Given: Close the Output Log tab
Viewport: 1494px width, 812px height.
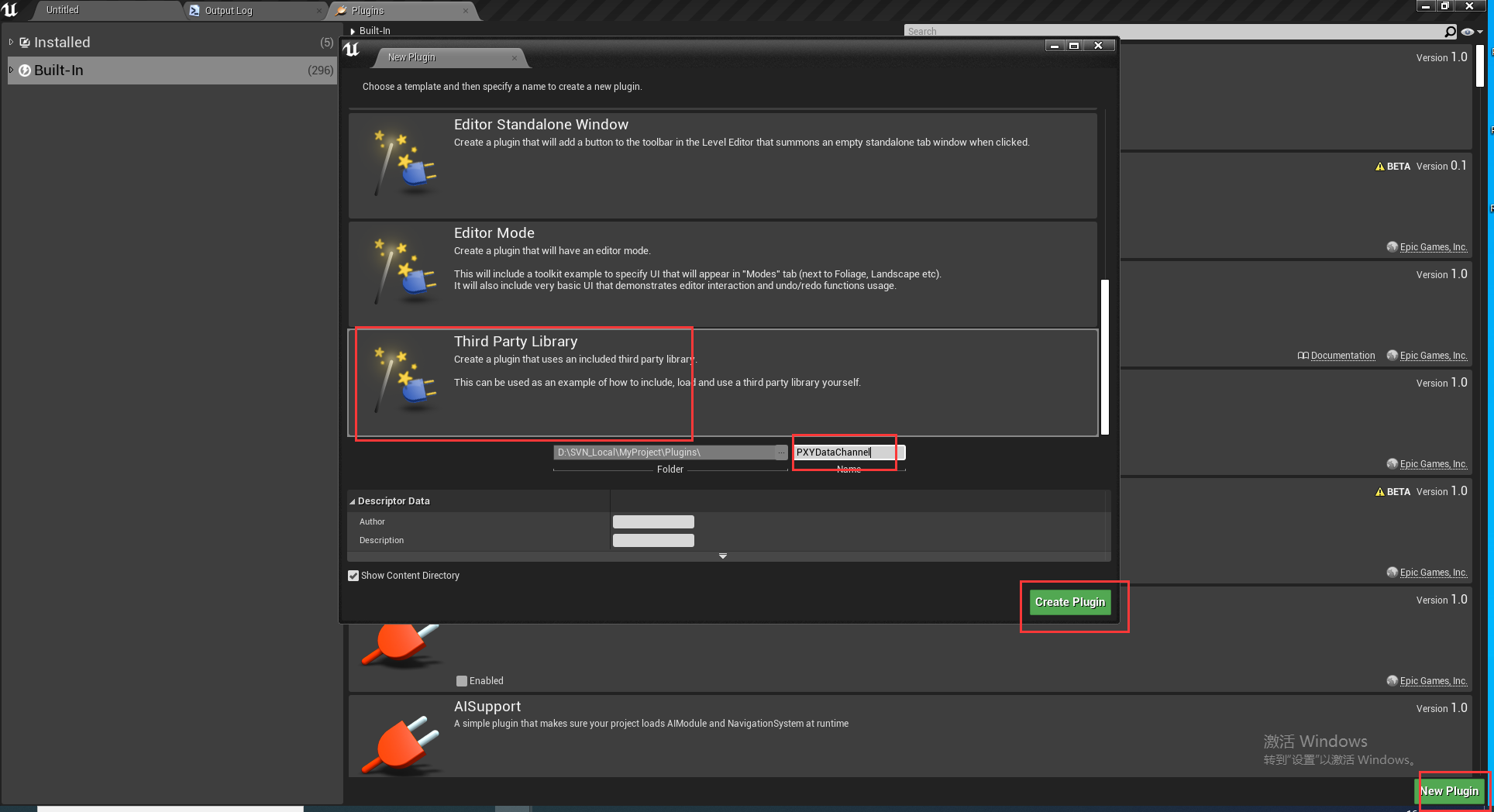Looking at the screenshot, I should (x=319, y=11).
